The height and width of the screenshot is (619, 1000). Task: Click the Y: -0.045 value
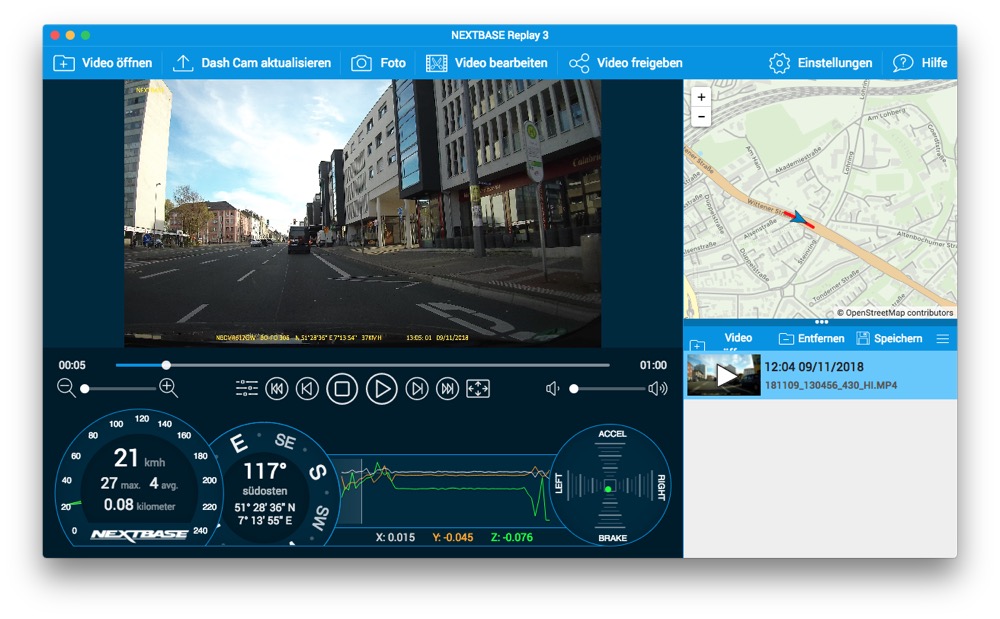coord(453,537)
